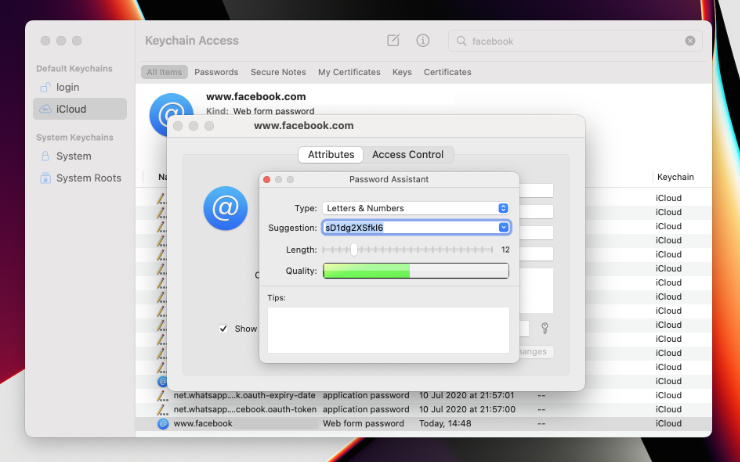Click pencil icon of net.whatsapp oauth-token row
This screenshot has height=462, width=740.
click(162, 410)
